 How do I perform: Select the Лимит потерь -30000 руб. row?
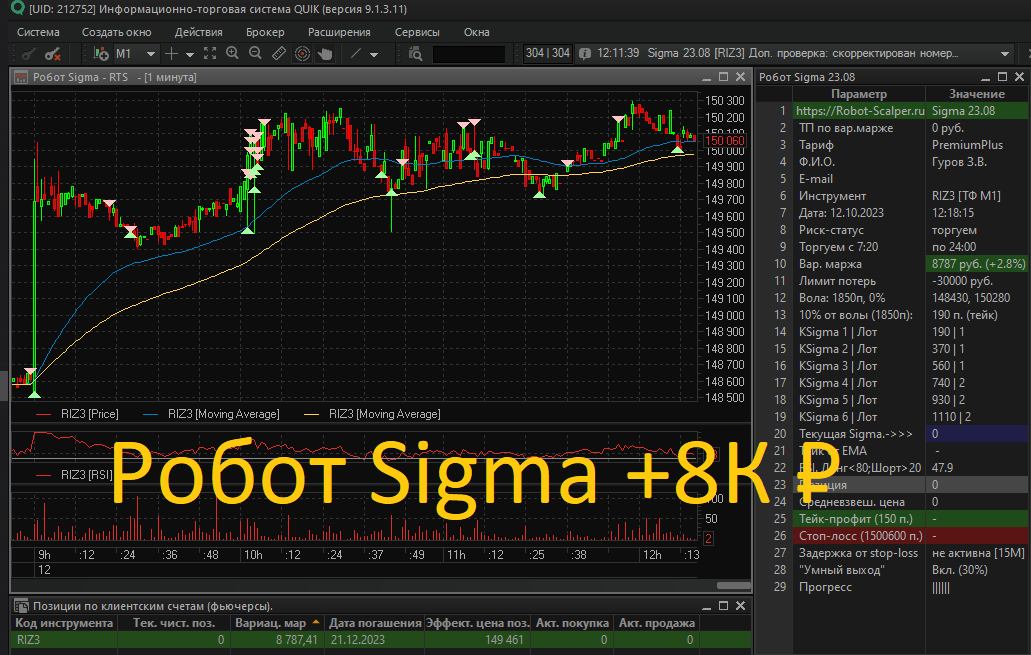(892, 281)
